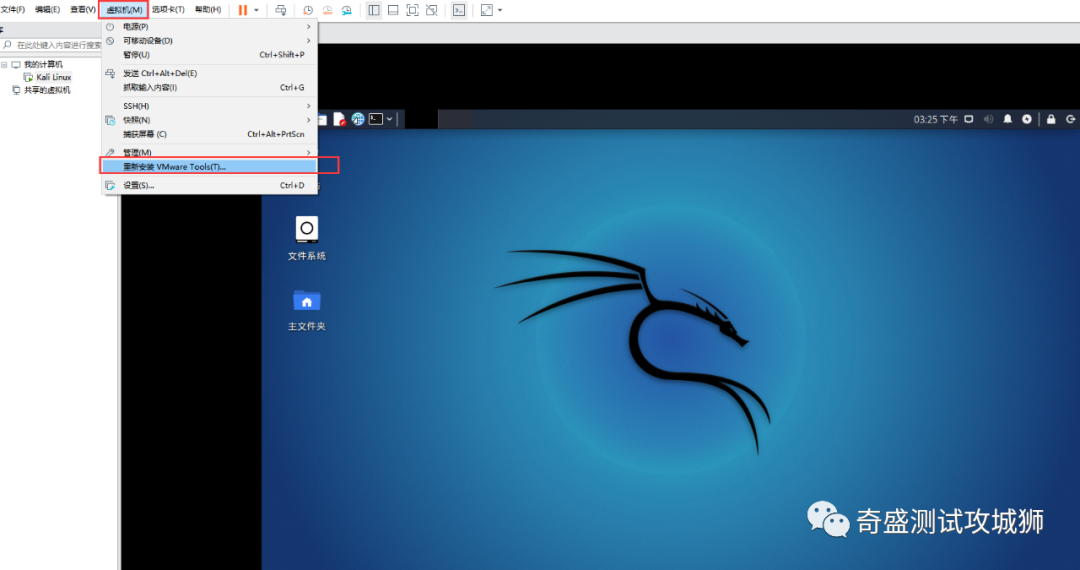Click the console view toolbar icon

[459, 10]
